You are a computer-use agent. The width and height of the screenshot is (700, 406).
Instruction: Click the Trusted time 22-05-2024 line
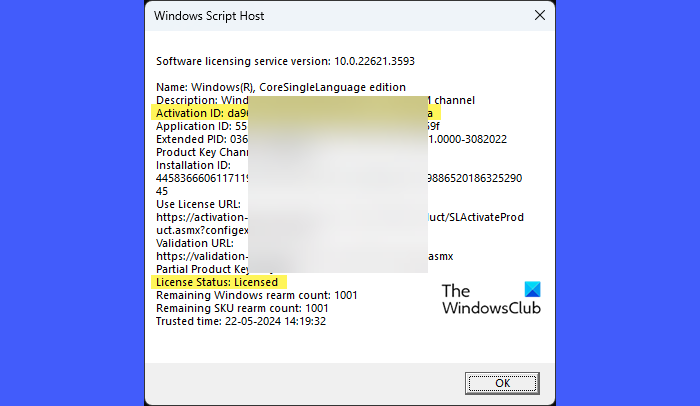(x=241, y=321)
